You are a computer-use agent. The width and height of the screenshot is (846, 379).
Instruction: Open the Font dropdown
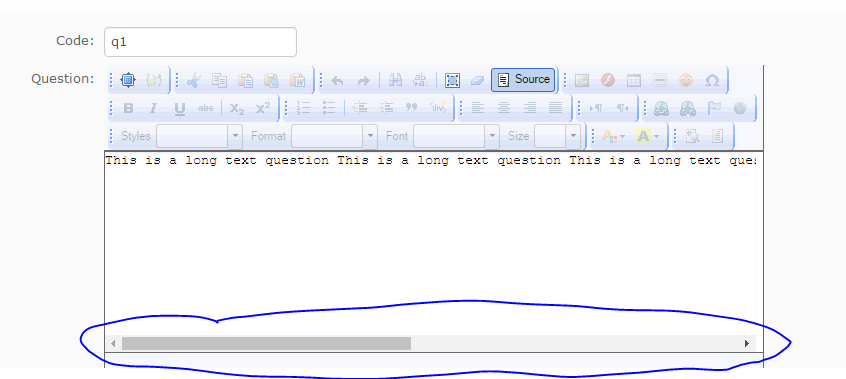[x=456, y=136]
